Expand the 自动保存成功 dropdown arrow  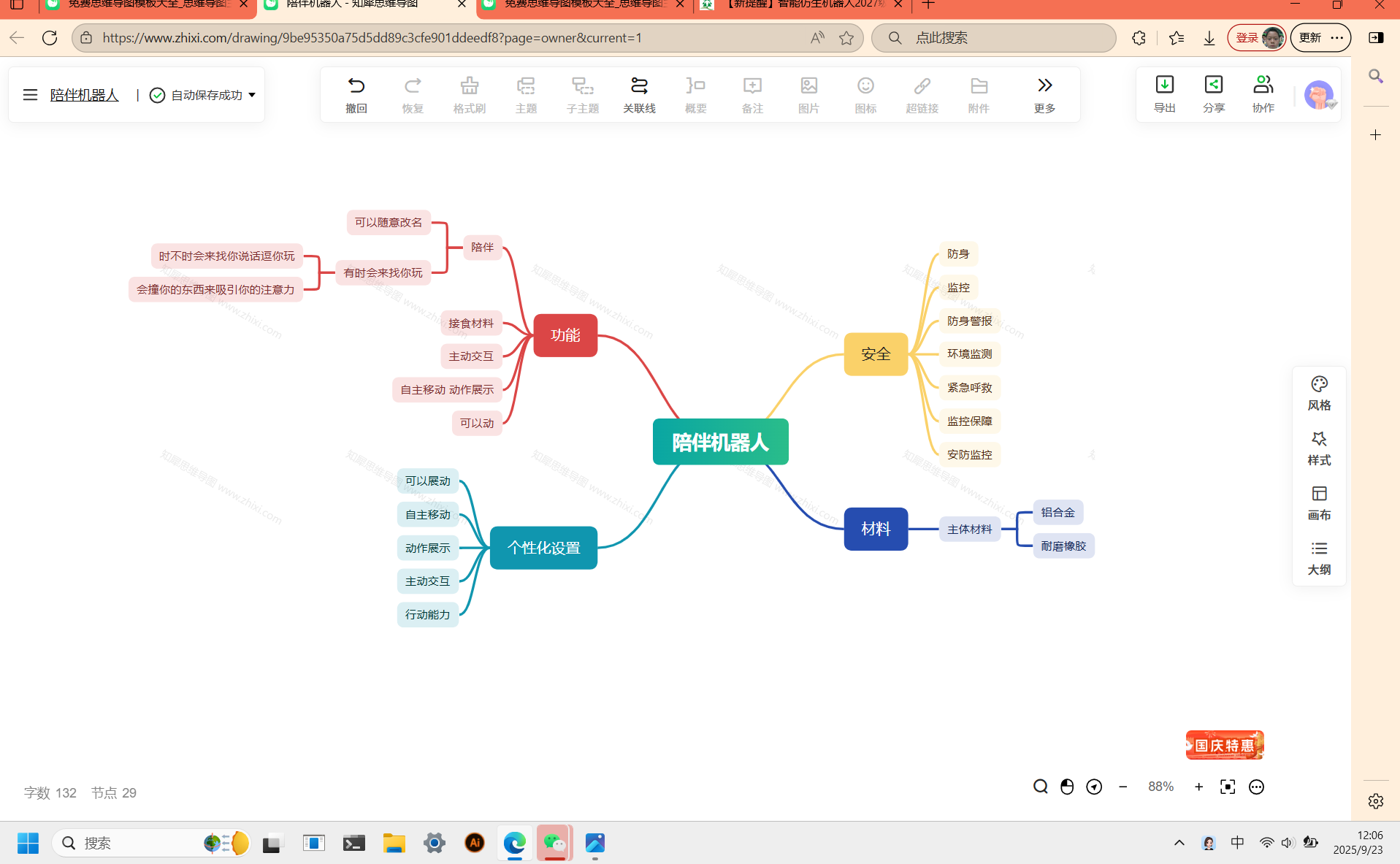252,95
